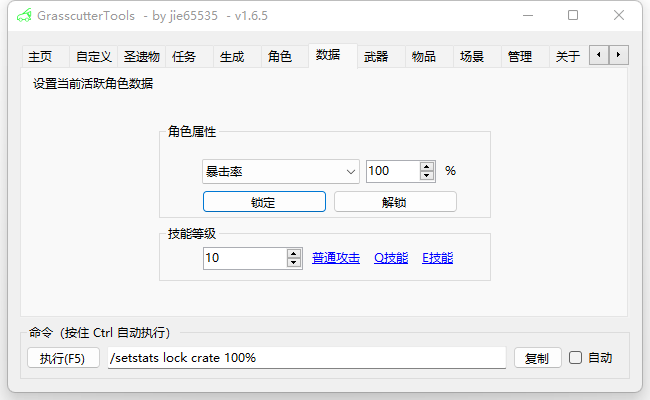Click the /setstats command text field

306,358
